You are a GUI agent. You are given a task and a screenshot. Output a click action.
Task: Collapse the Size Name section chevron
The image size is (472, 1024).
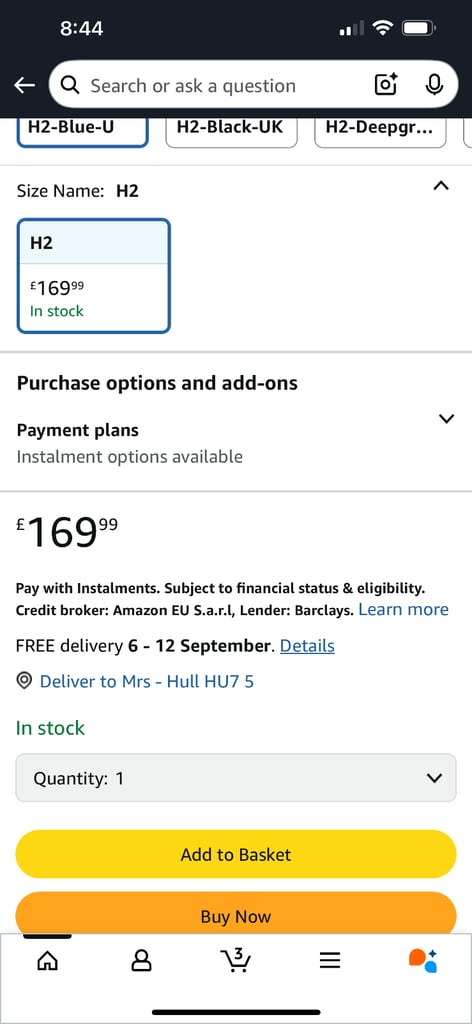[x=441, y=187]
